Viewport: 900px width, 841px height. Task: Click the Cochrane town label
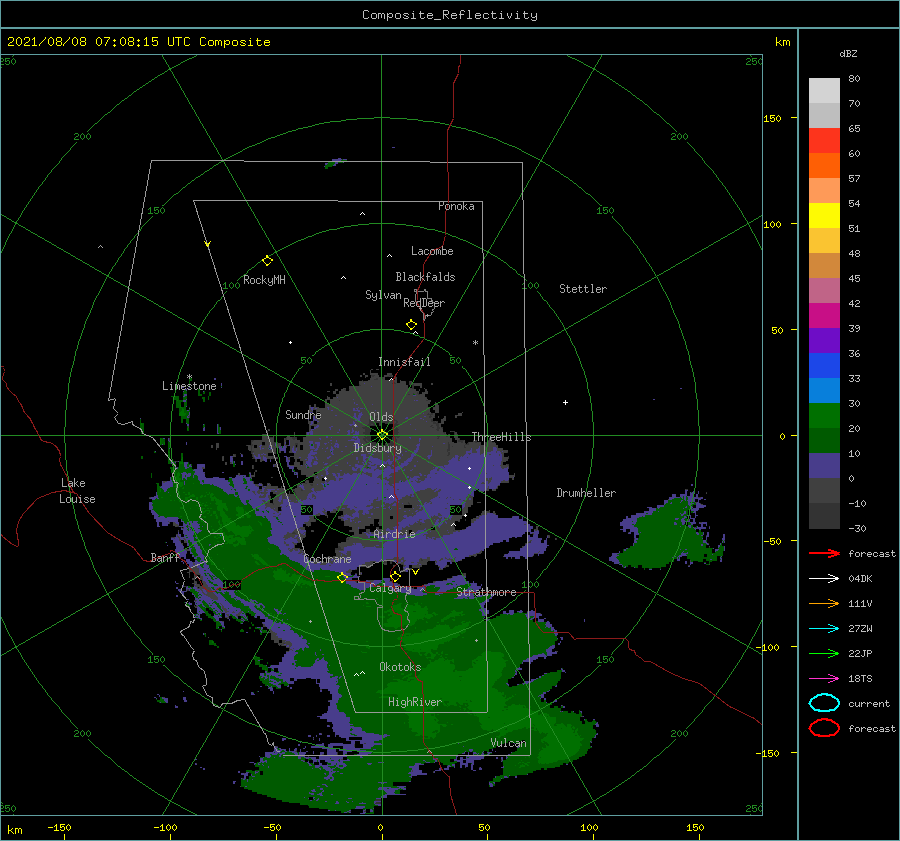pos(327,559)
